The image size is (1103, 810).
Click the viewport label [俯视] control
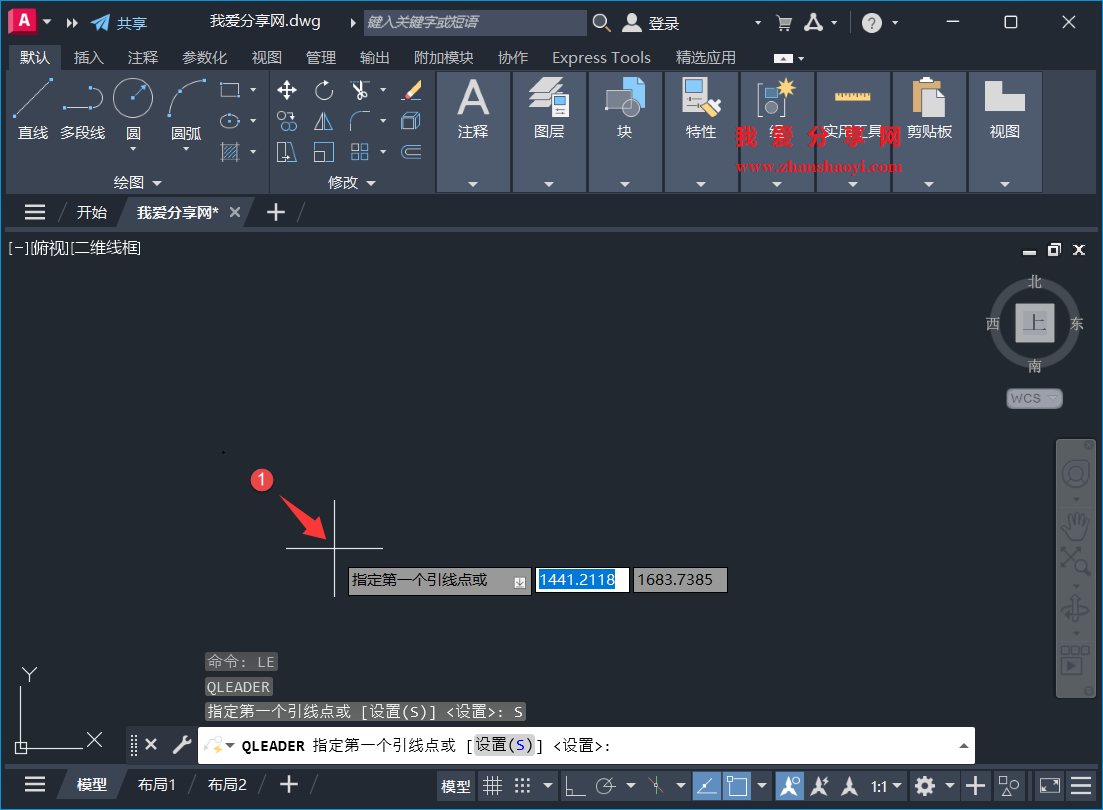[50, 248]
